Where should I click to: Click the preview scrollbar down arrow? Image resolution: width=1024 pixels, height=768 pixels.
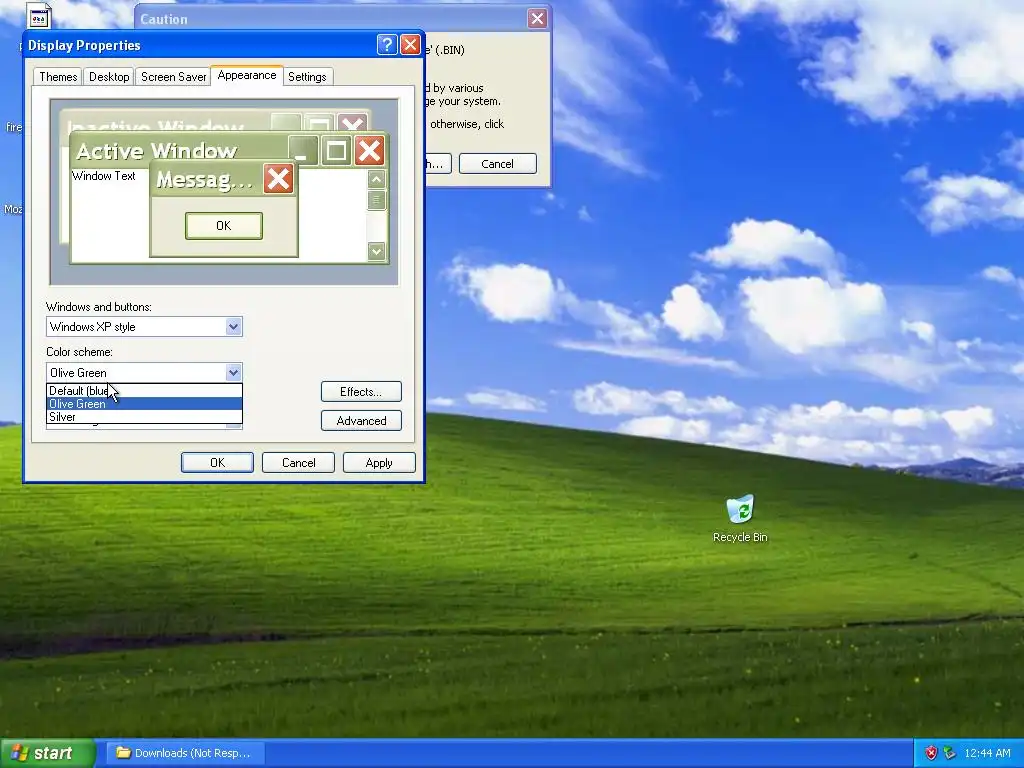pos(376,251)
